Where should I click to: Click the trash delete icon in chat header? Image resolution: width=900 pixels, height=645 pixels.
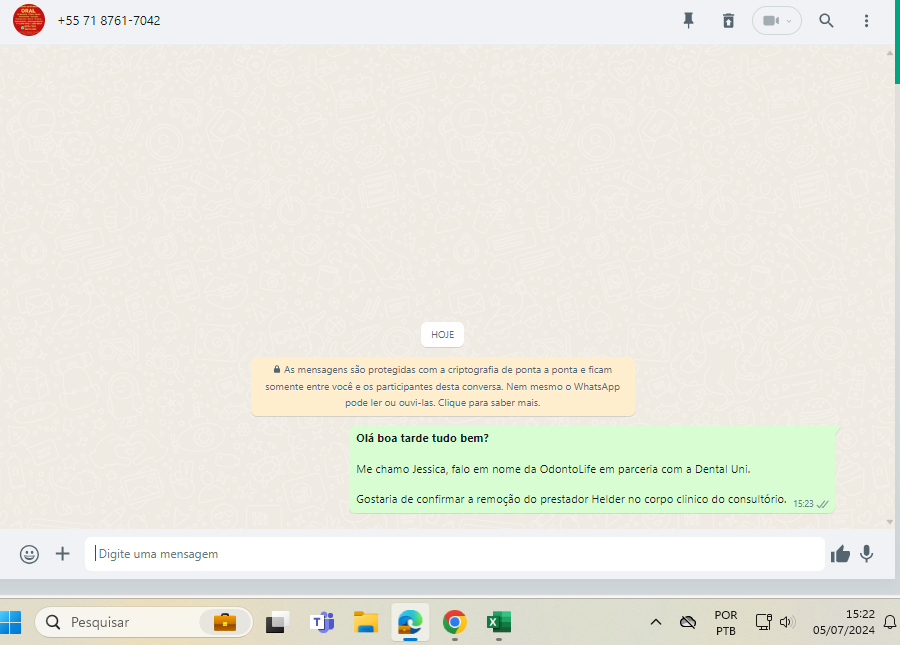[x=728, y=21]
